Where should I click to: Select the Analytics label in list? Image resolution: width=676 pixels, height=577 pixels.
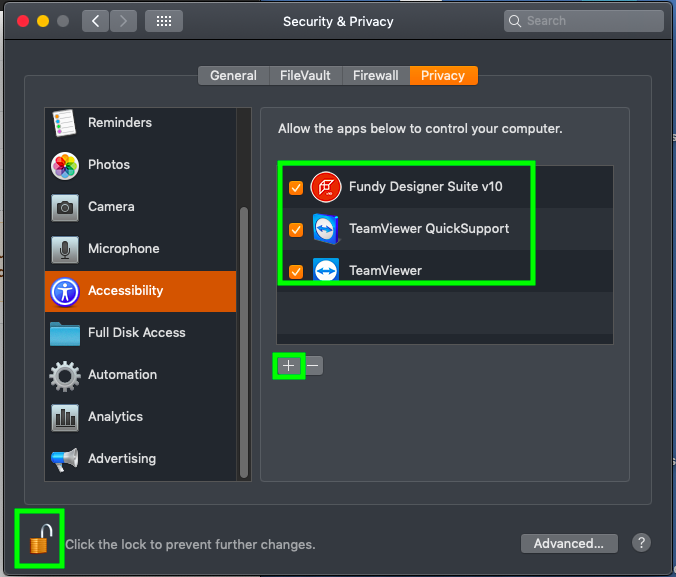pyautogui.click(x=116, y=417)
